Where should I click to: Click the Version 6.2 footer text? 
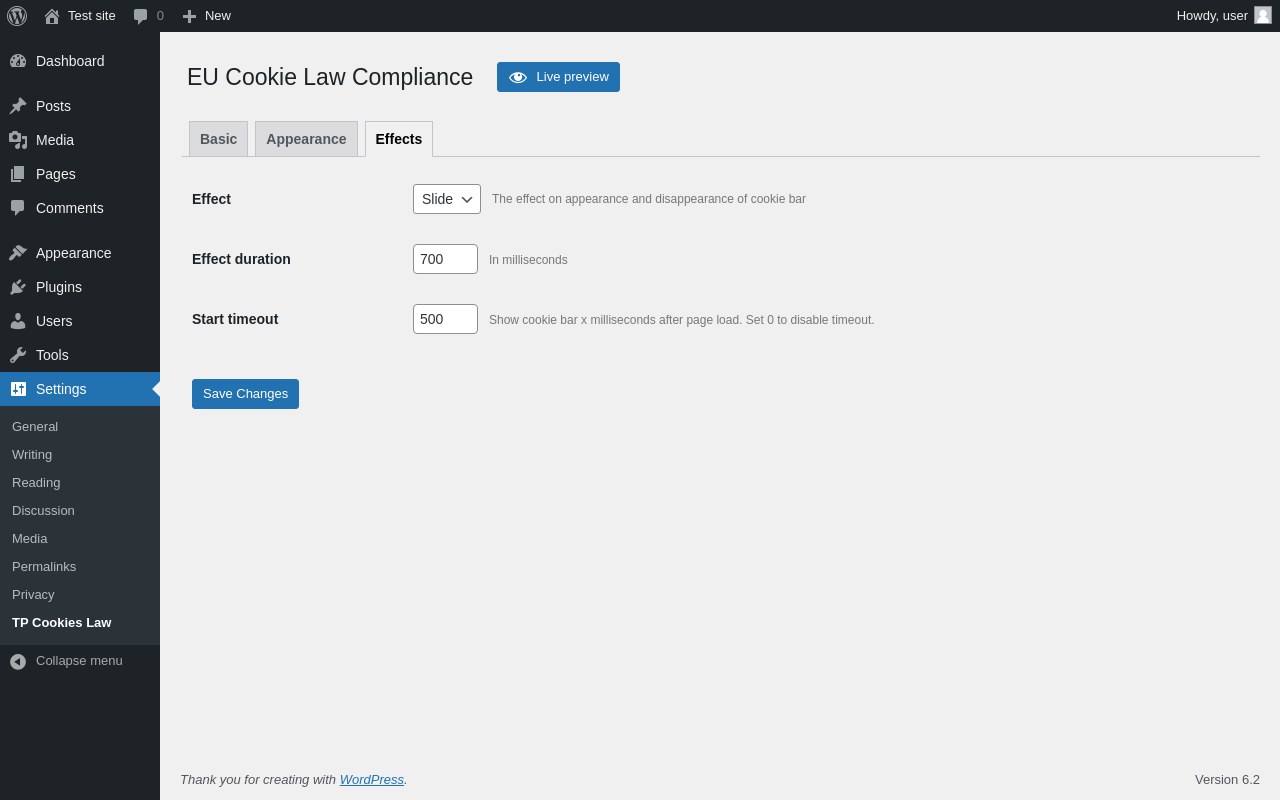(1227, 780)
